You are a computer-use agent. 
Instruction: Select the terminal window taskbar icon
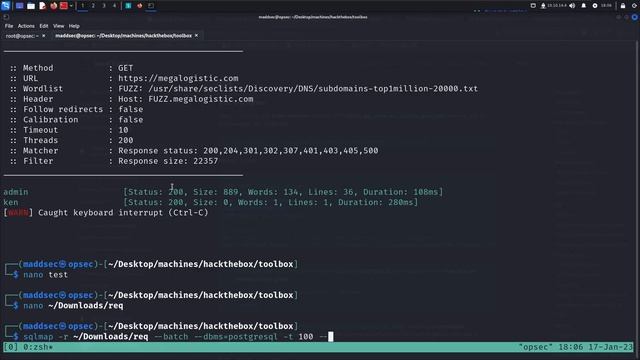coord(151,6)
